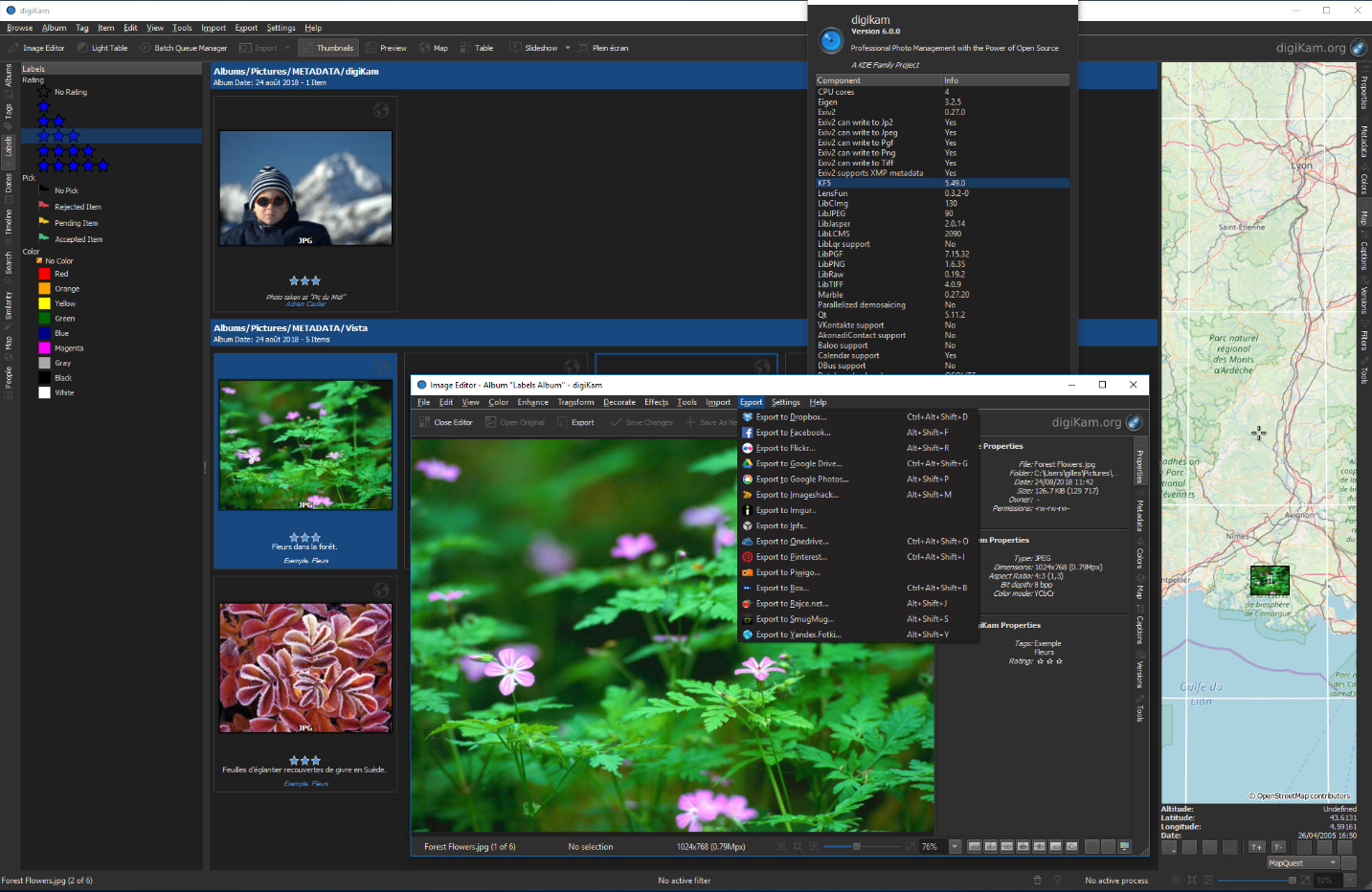1372x892 pixels.
Task: Expand the Slideshow dropdown arrow
Action: (x=568, y=48)
